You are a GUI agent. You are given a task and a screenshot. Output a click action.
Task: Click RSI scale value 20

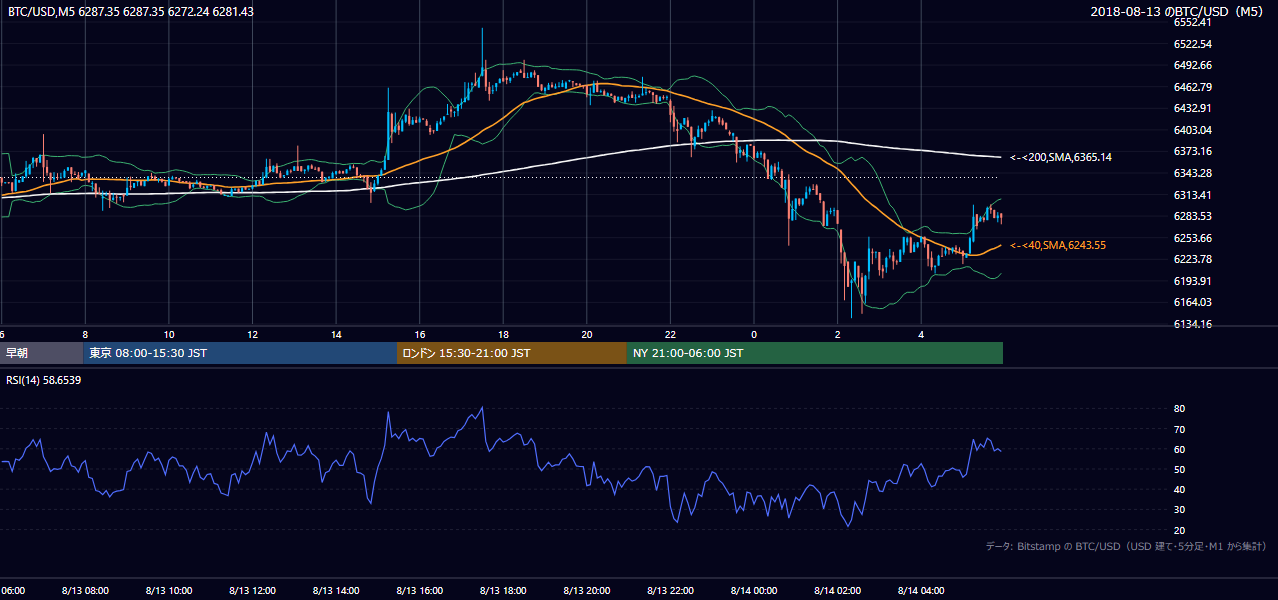(1179, 530)
